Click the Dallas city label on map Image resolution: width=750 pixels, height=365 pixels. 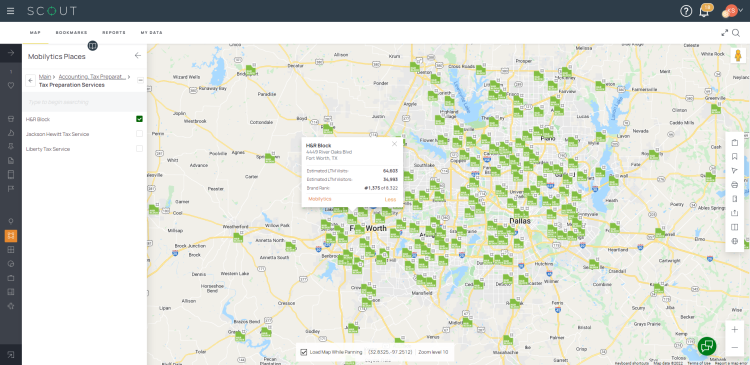pos(520,221)
